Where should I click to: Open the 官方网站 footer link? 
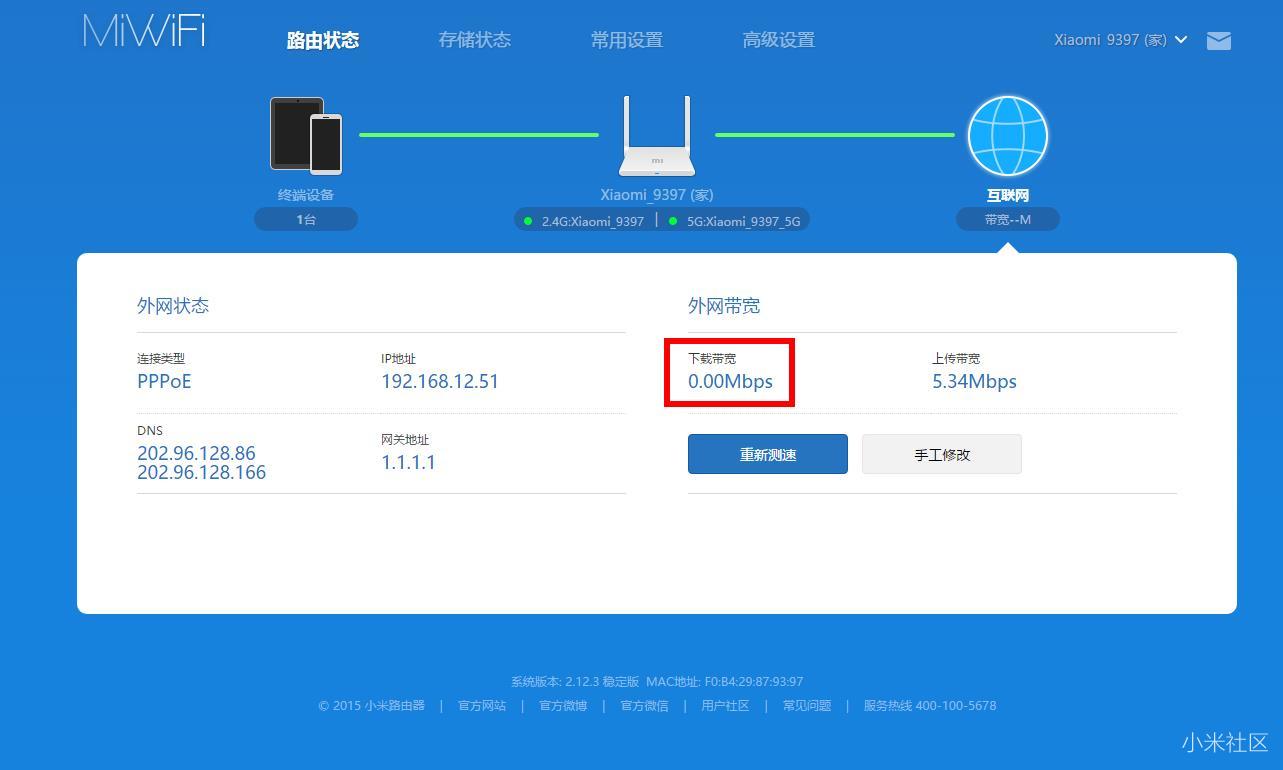click(x=482, y=705)
